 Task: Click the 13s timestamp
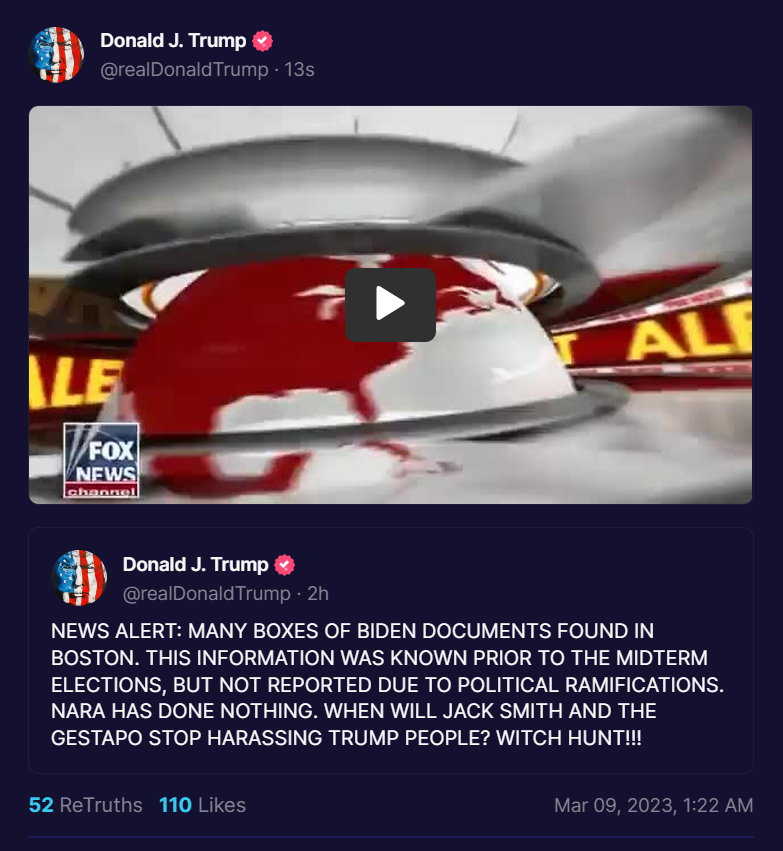coord(300,69)
